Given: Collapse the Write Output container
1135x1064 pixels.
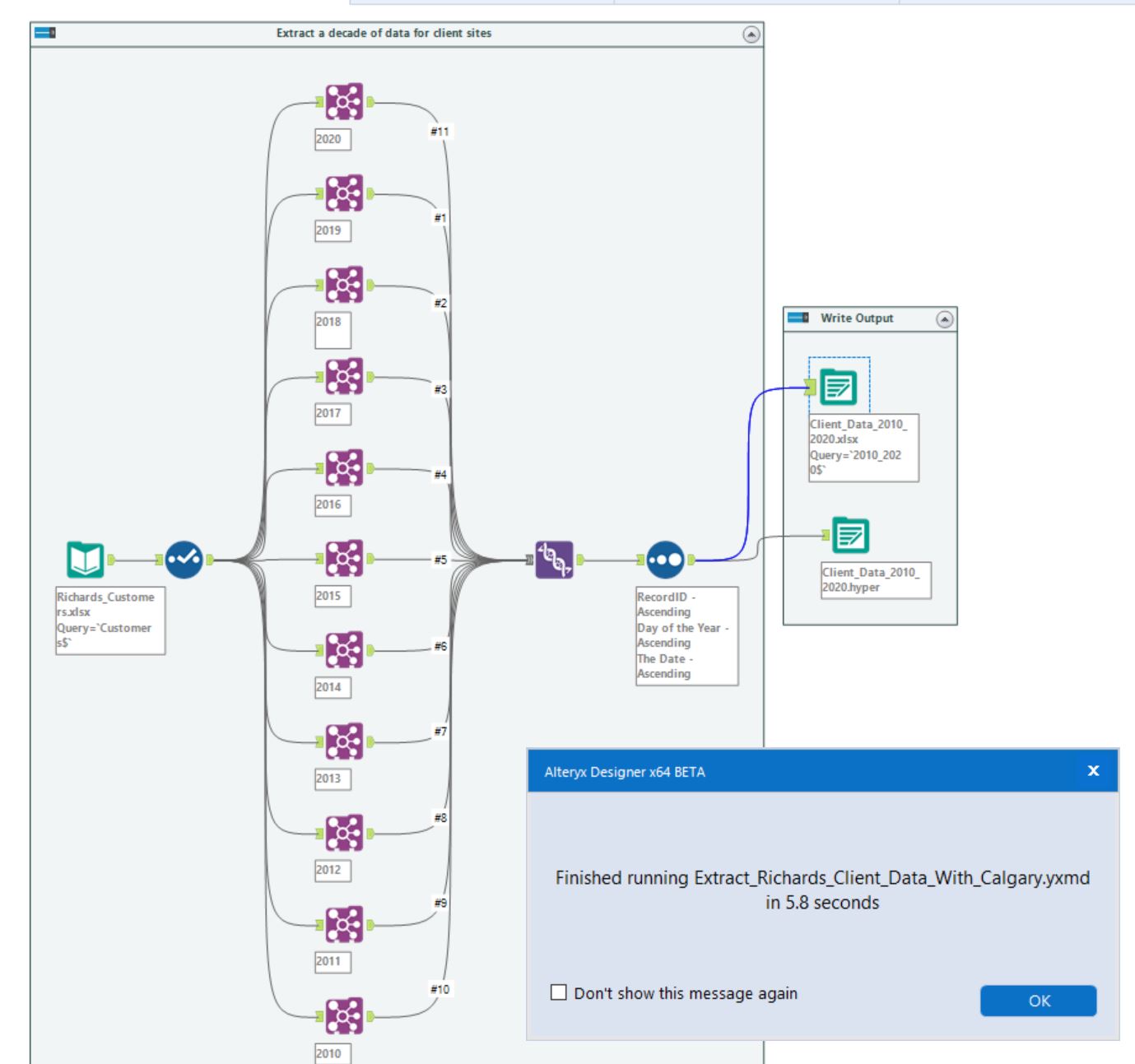Looking at the screenshot, I should pos(945,319).
